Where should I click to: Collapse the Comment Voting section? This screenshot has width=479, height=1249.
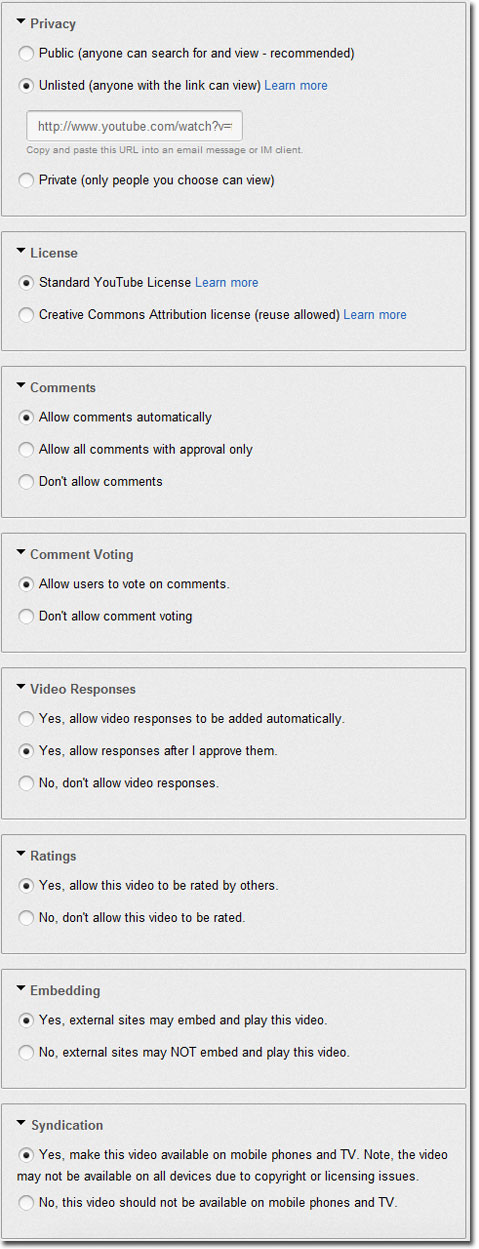[21, 551]
